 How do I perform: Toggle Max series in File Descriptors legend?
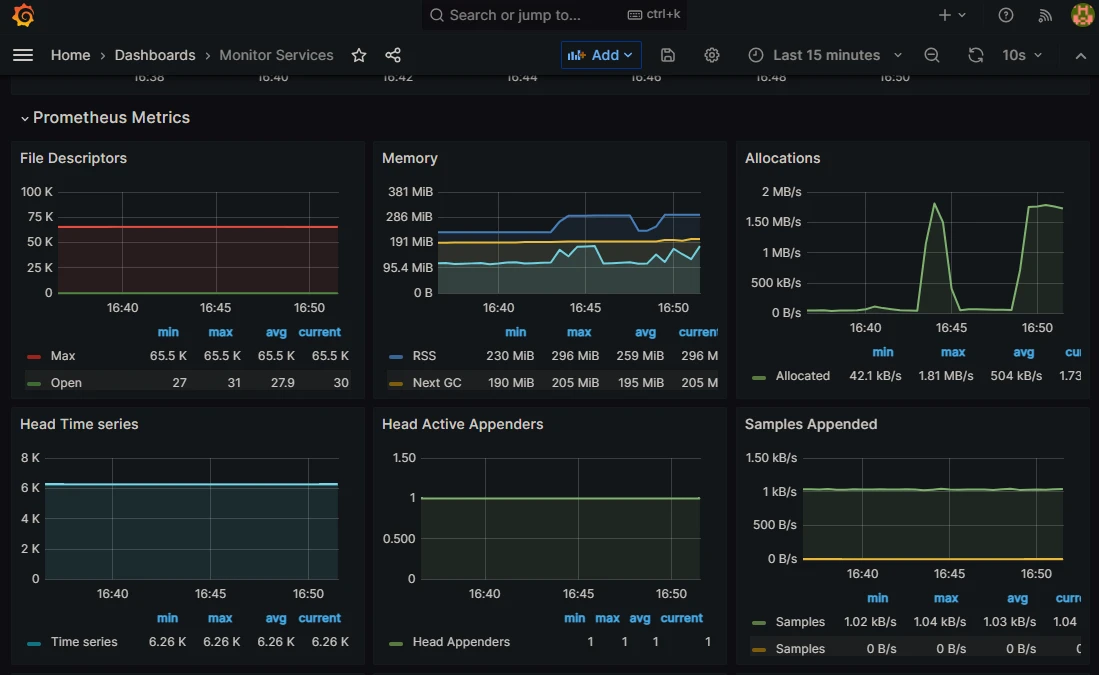62,356
